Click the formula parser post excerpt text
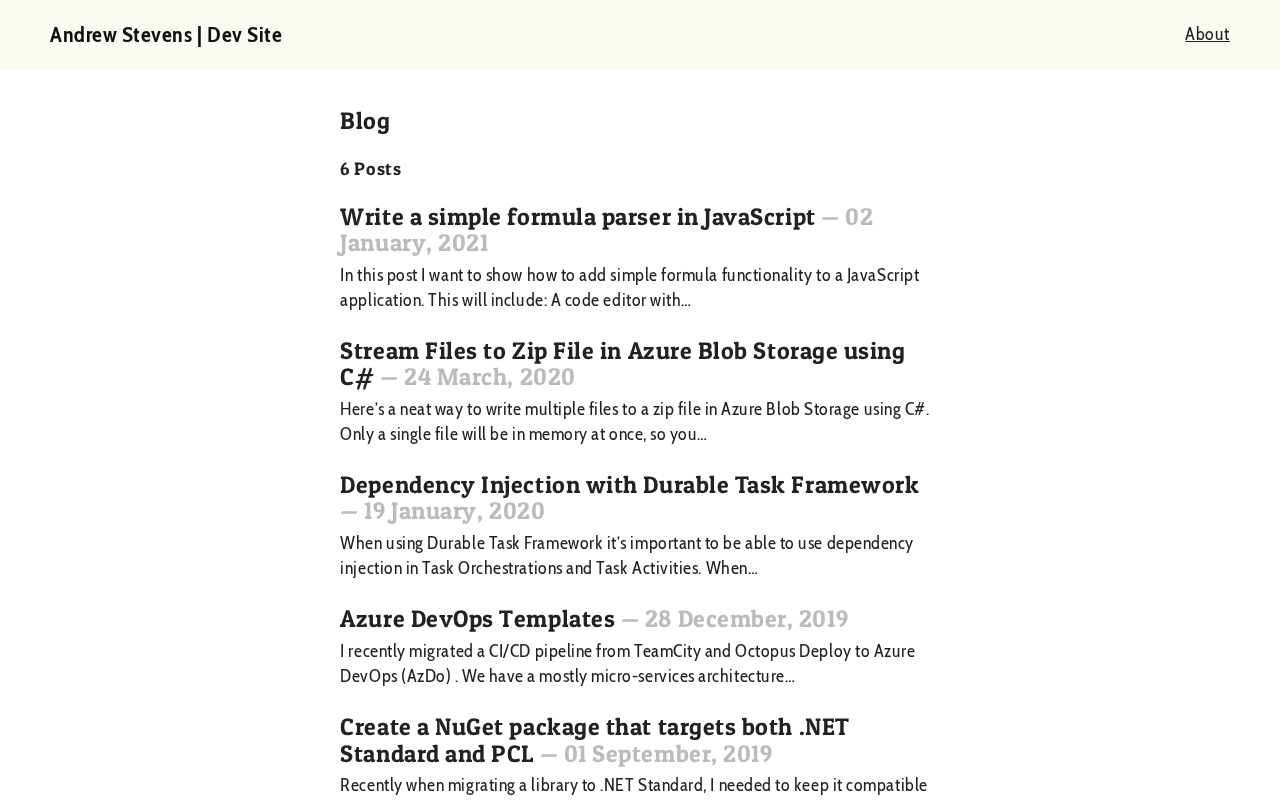Image resolution: width=1280 pixels, height=800 pixels. click(x=628, y=287)
